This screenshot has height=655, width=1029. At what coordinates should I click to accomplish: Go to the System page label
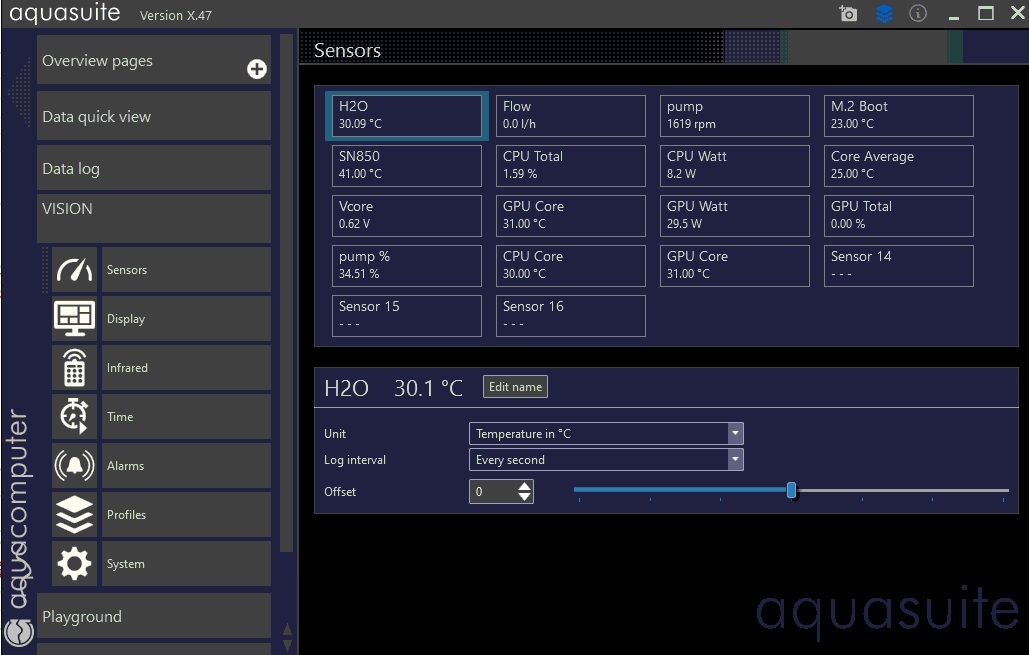point(186,563)
